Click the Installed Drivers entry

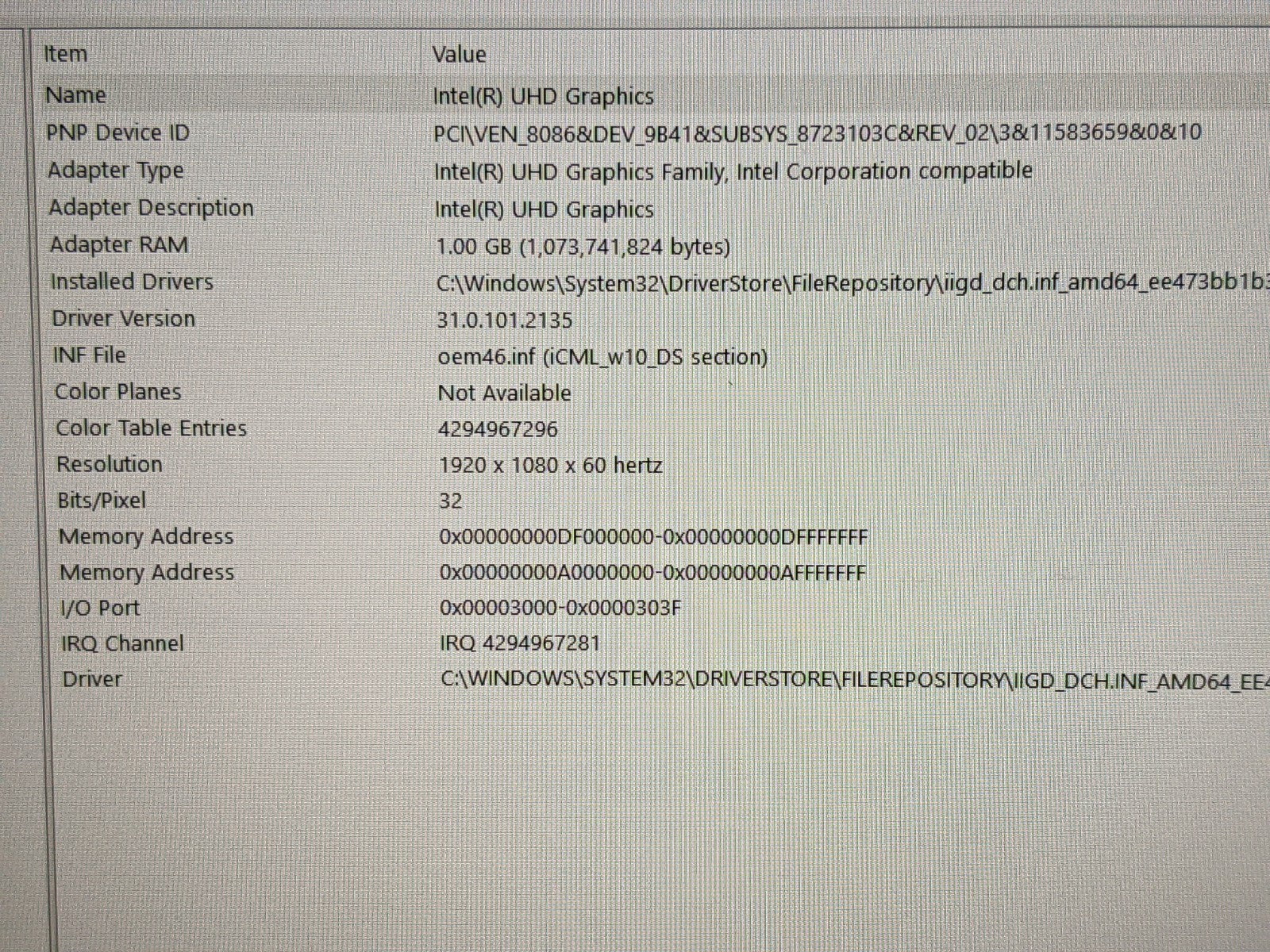[132, 282]
